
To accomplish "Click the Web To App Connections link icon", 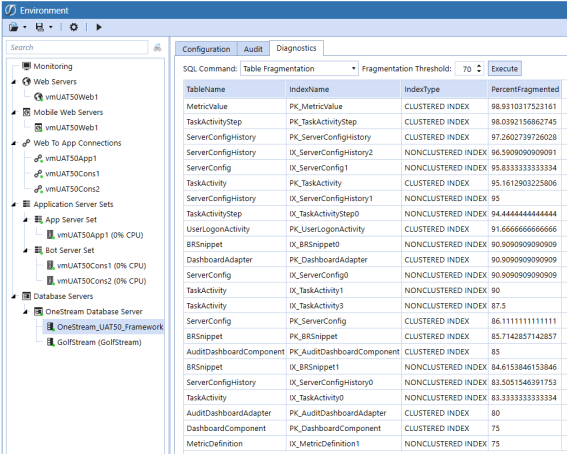I will point(26,143).
